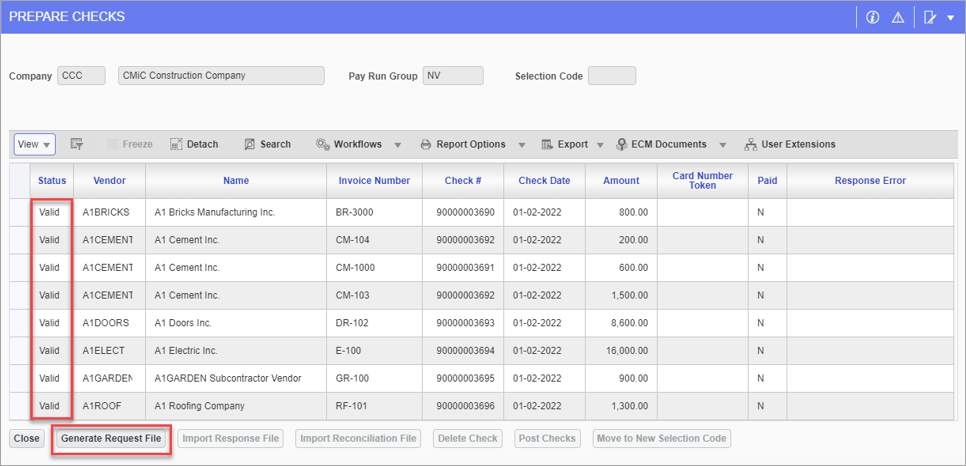Open the Search tool
966x466 pixels.
267,144
